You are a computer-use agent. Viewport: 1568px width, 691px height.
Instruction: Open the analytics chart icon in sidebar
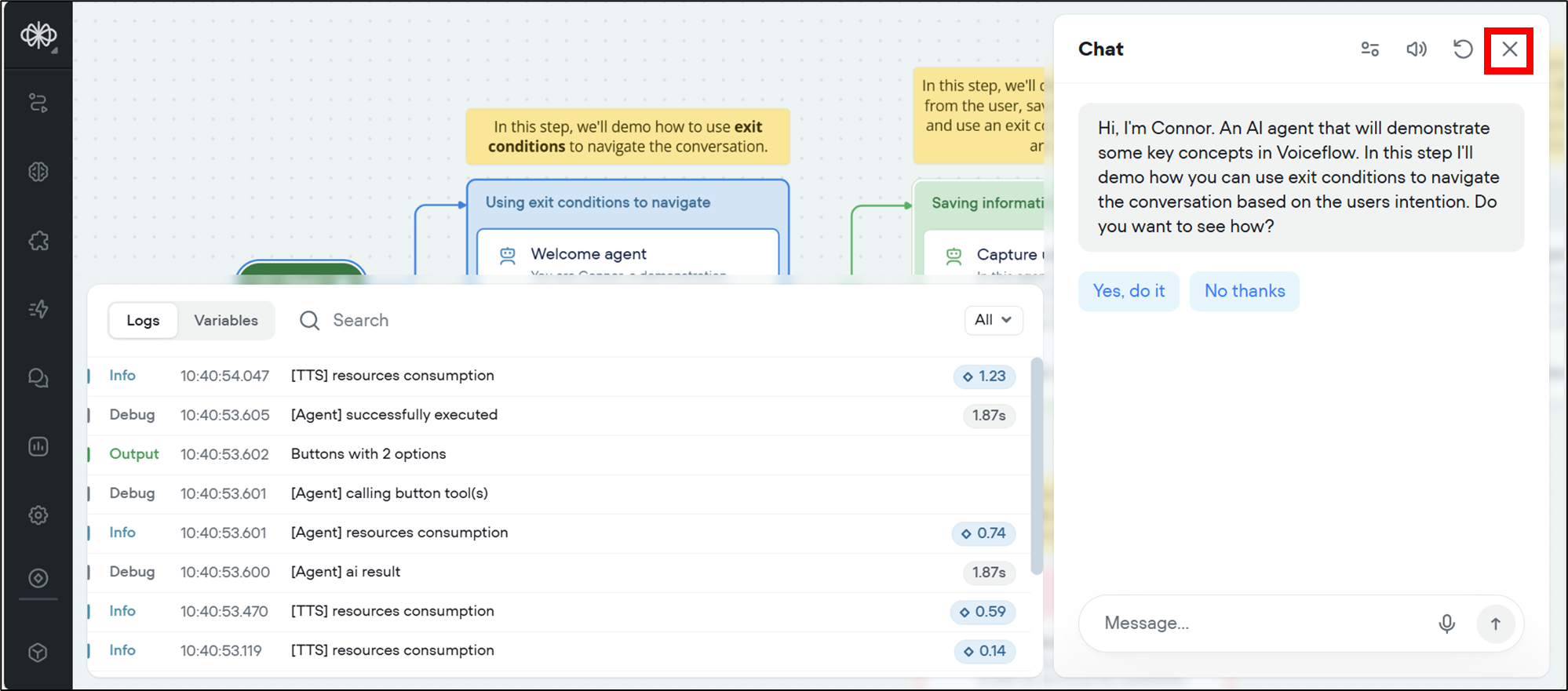click(38, 446)
